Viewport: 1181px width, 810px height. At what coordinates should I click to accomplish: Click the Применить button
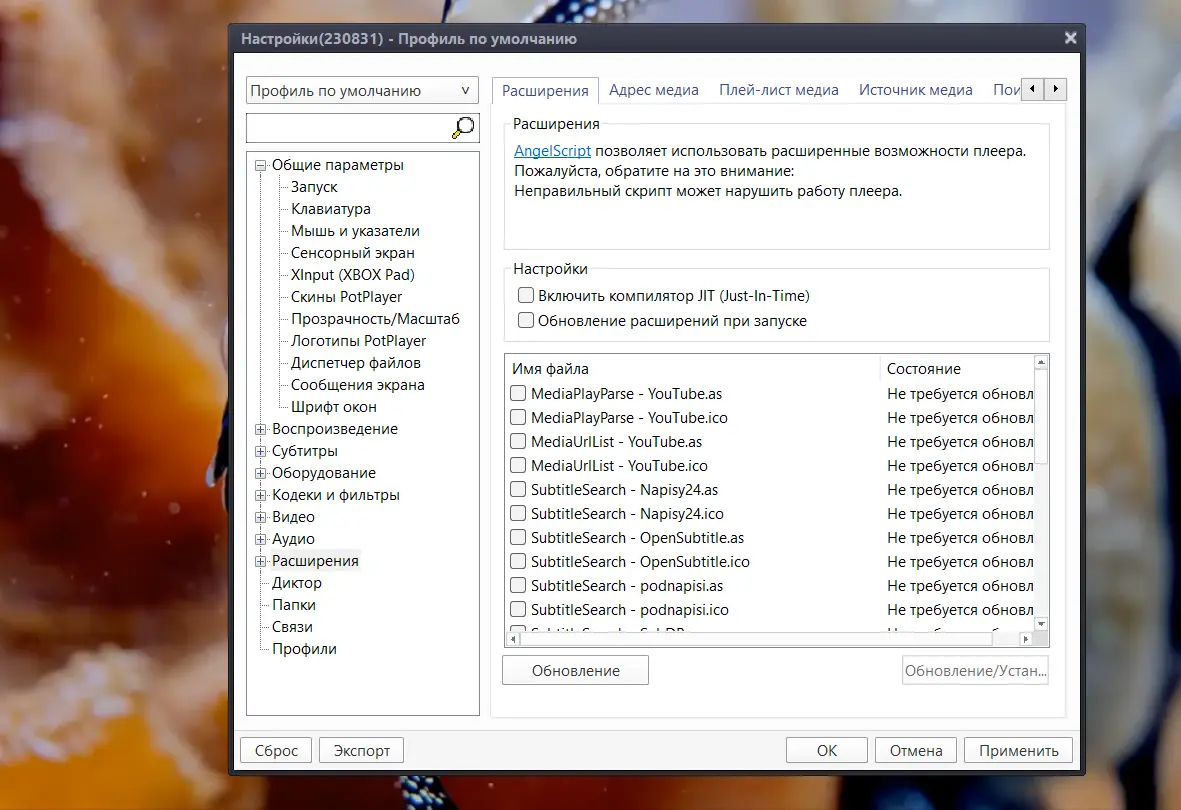(1018, 750)
